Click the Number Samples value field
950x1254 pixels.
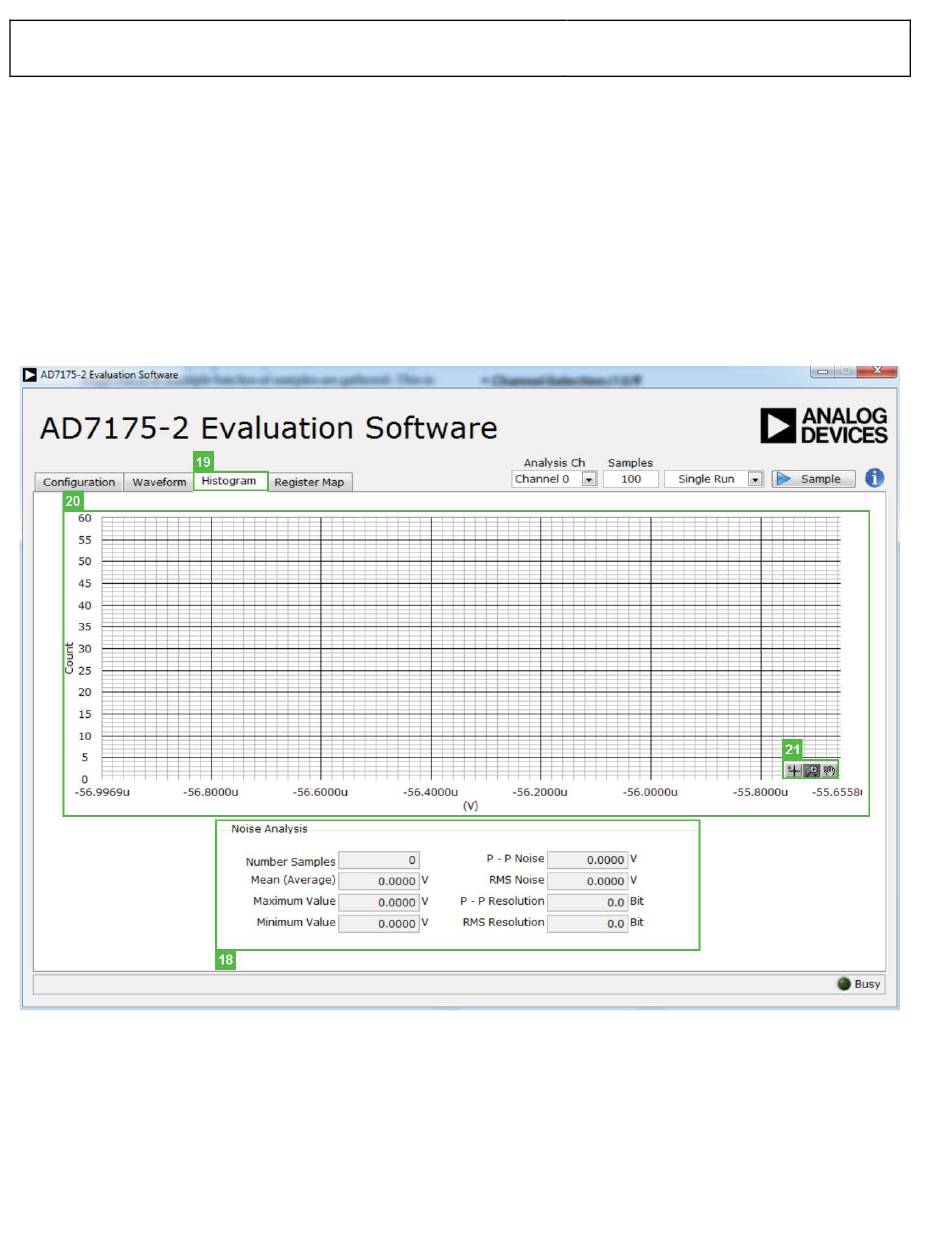click(379, 860)
